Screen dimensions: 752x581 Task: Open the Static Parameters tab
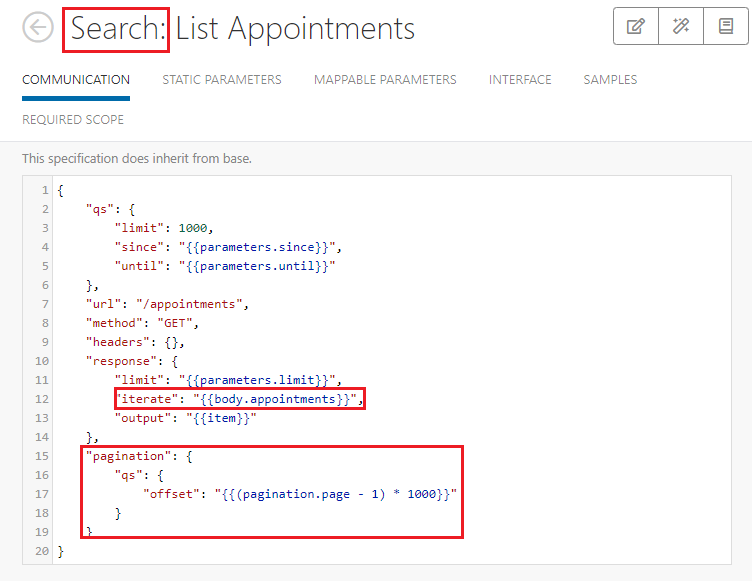(x=222, y=80)
